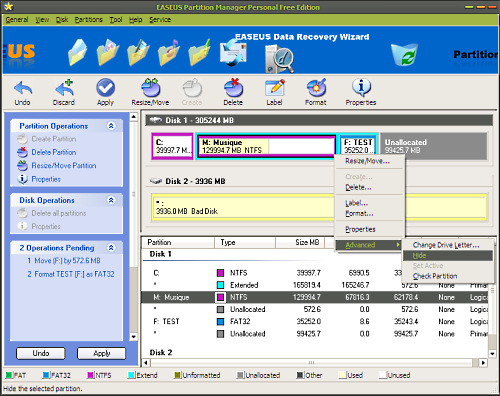The width and height of the screenshot is (500, 396).
Task: Click the Disk 1 drive icon
Action: (x=155, y=120)
